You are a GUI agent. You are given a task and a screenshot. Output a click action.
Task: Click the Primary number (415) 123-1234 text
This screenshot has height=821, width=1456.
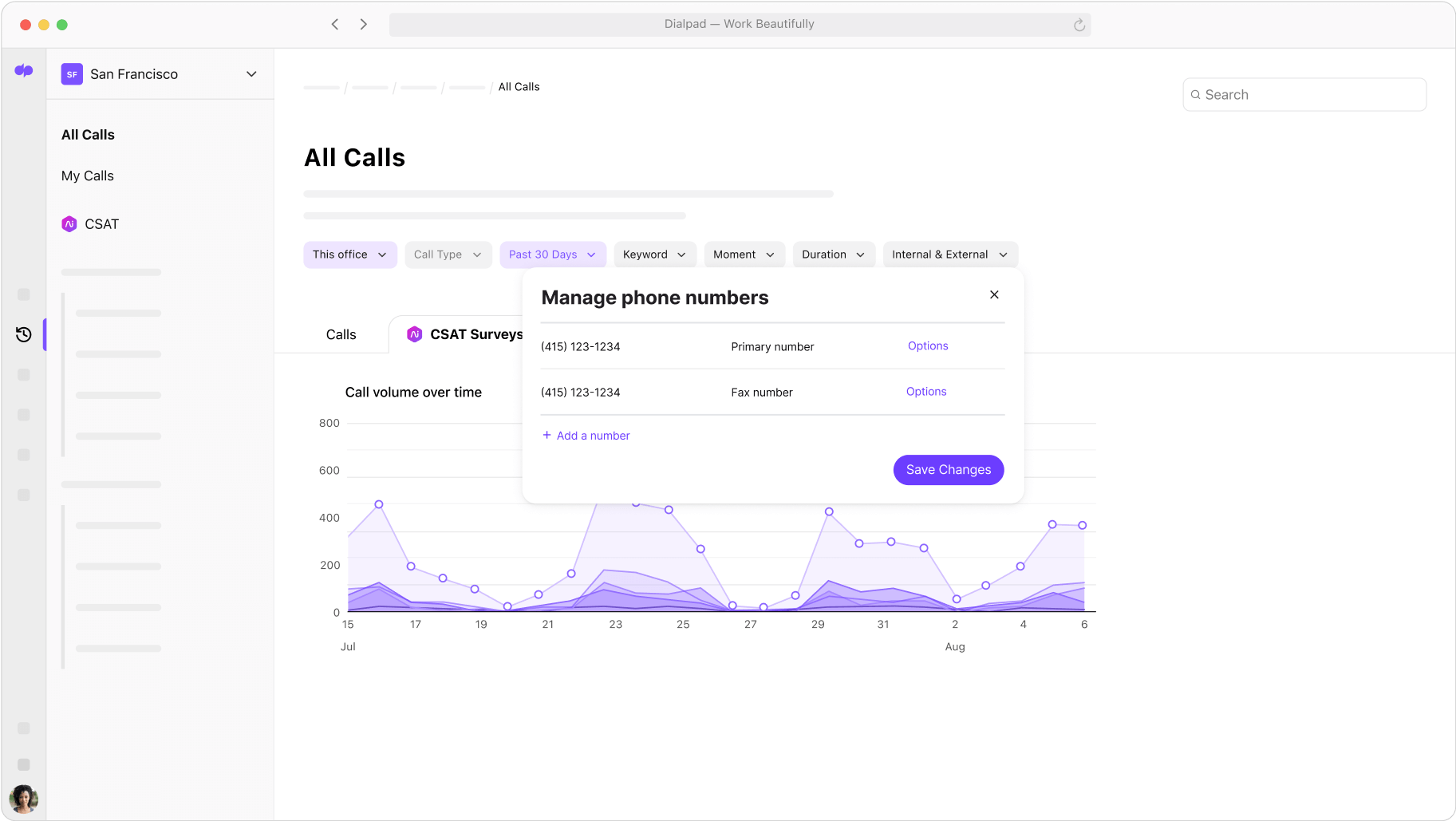tap(580, 346)
